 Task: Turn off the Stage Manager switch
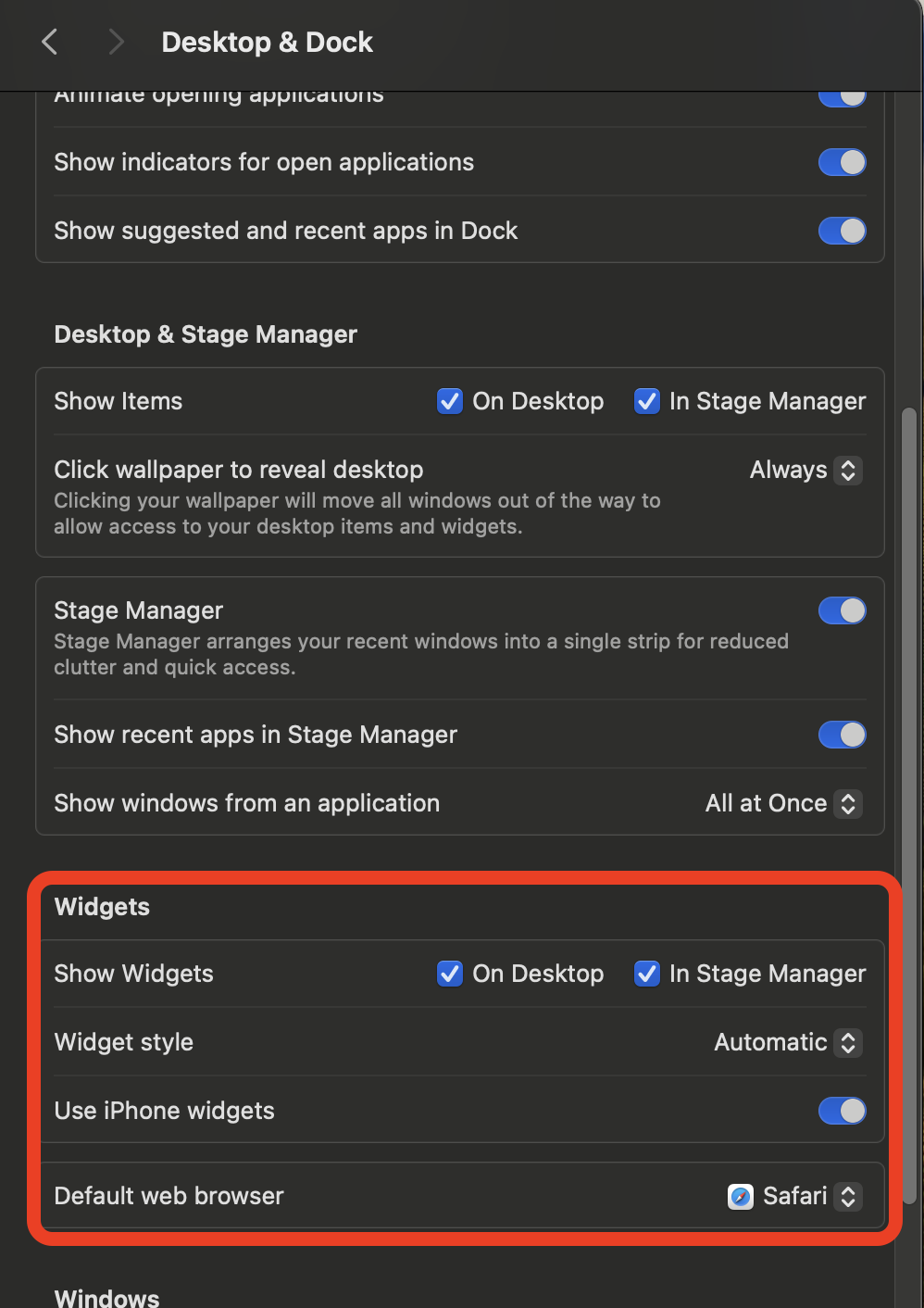point(842,610)
